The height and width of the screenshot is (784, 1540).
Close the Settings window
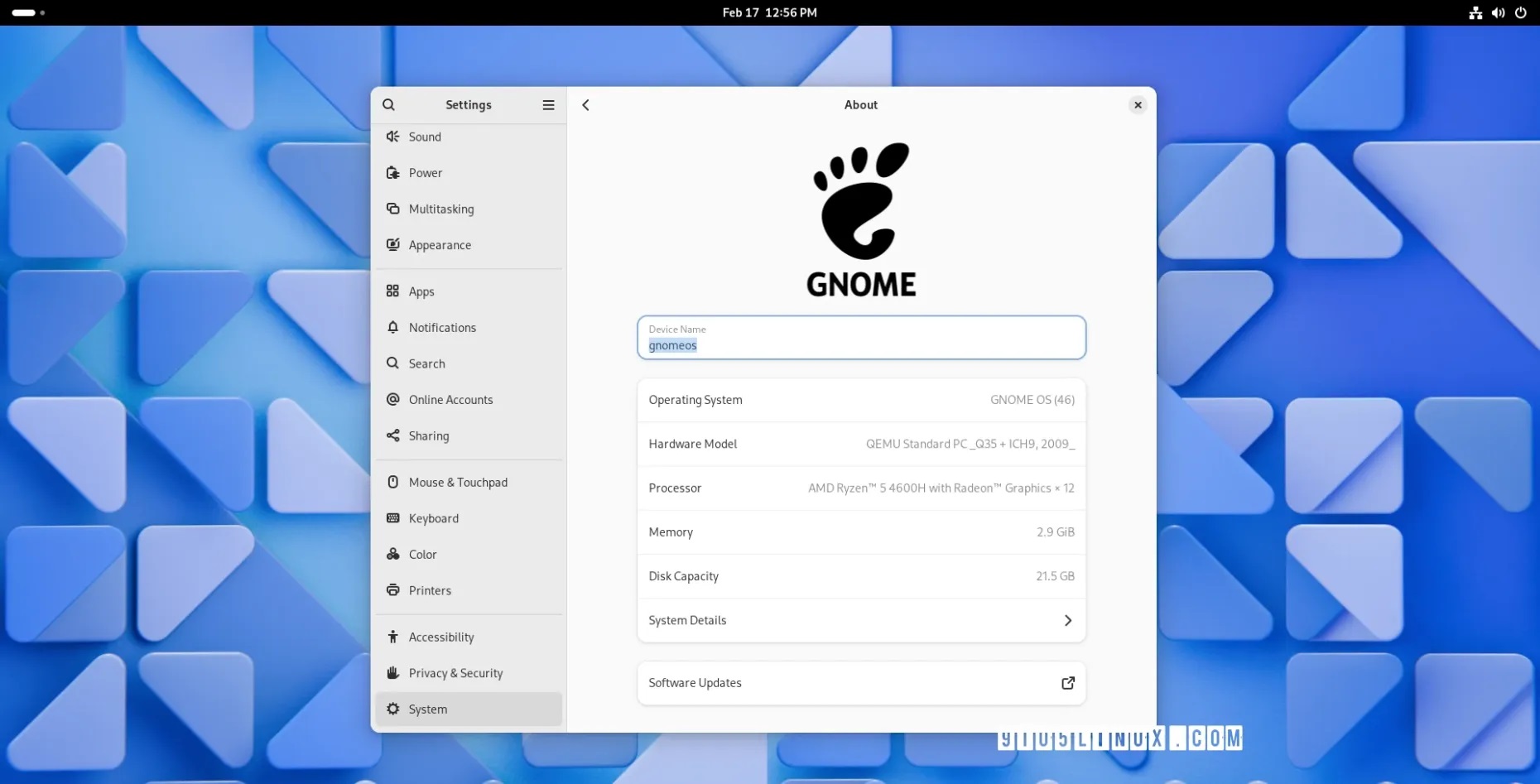pos(1138,105)
